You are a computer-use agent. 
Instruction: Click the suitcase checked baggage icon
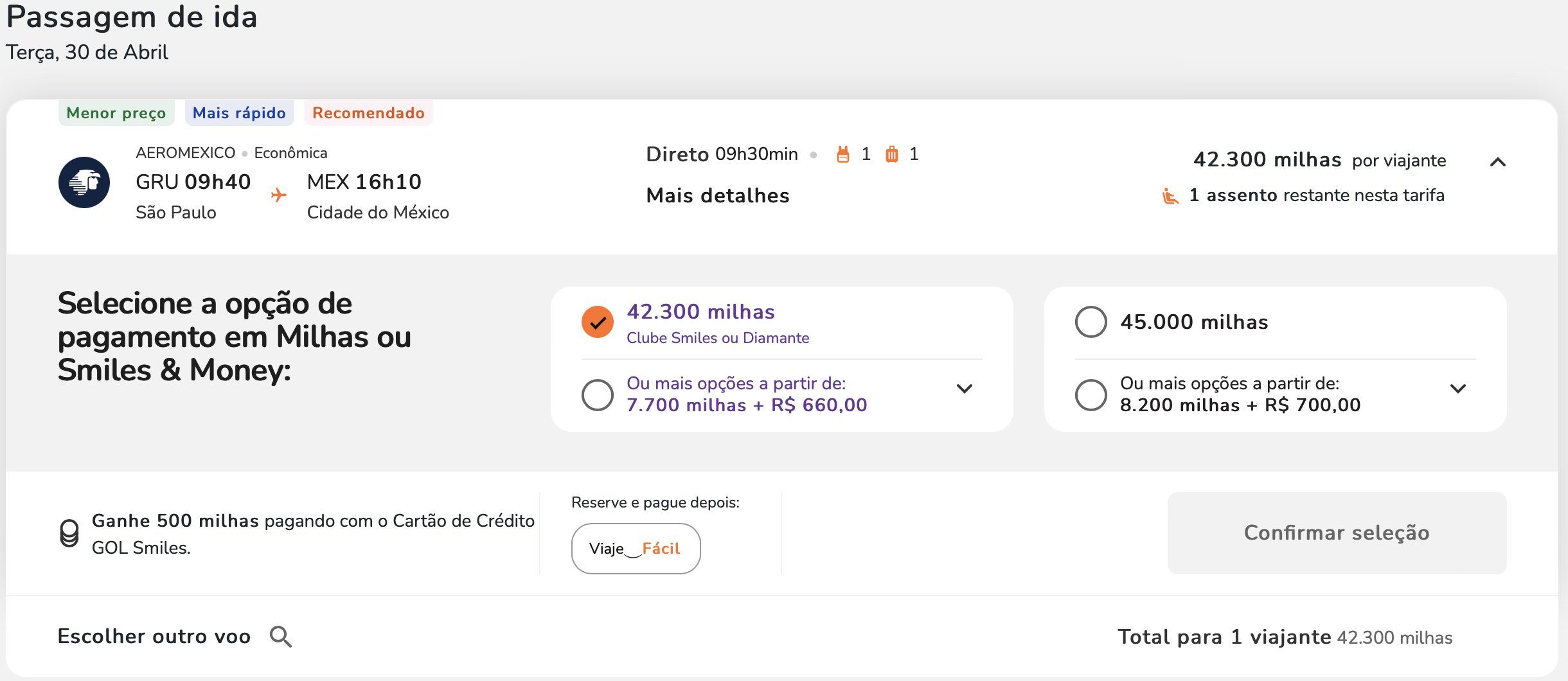[891, 154]
